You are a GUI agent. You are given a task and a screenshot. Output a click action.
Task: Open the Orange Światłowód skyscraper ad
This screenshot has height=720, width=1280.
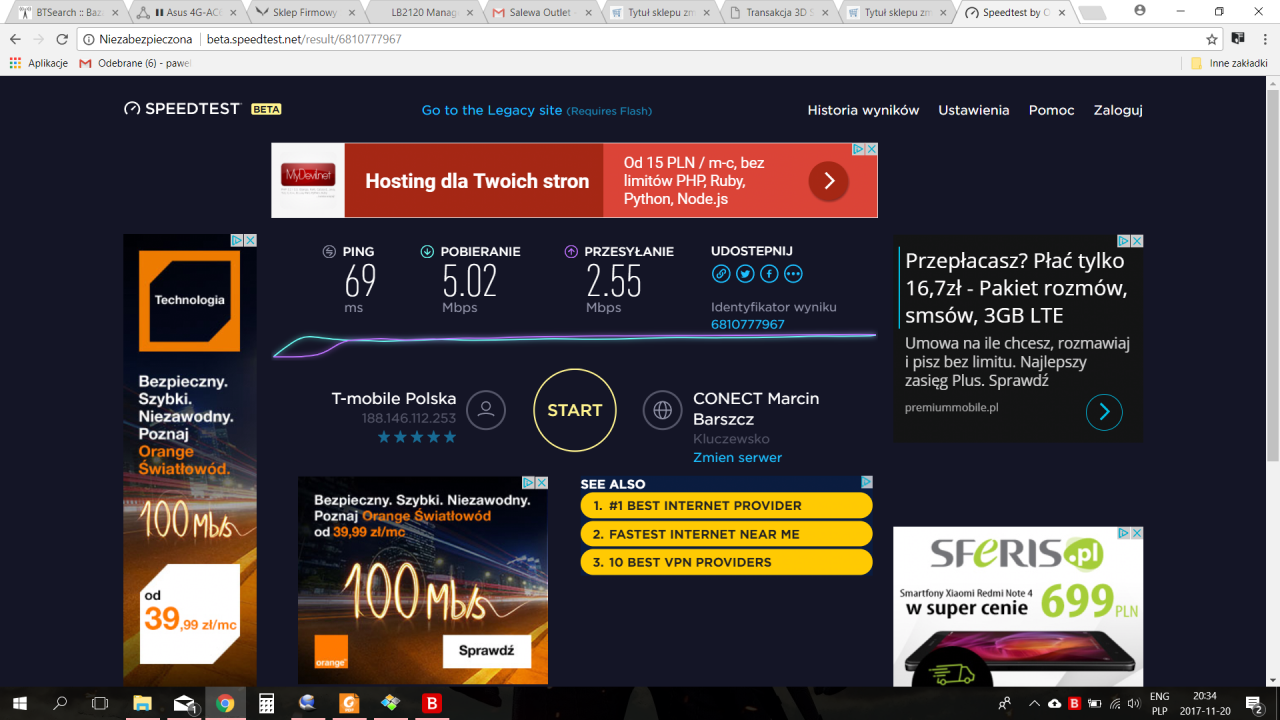[190, 460]
